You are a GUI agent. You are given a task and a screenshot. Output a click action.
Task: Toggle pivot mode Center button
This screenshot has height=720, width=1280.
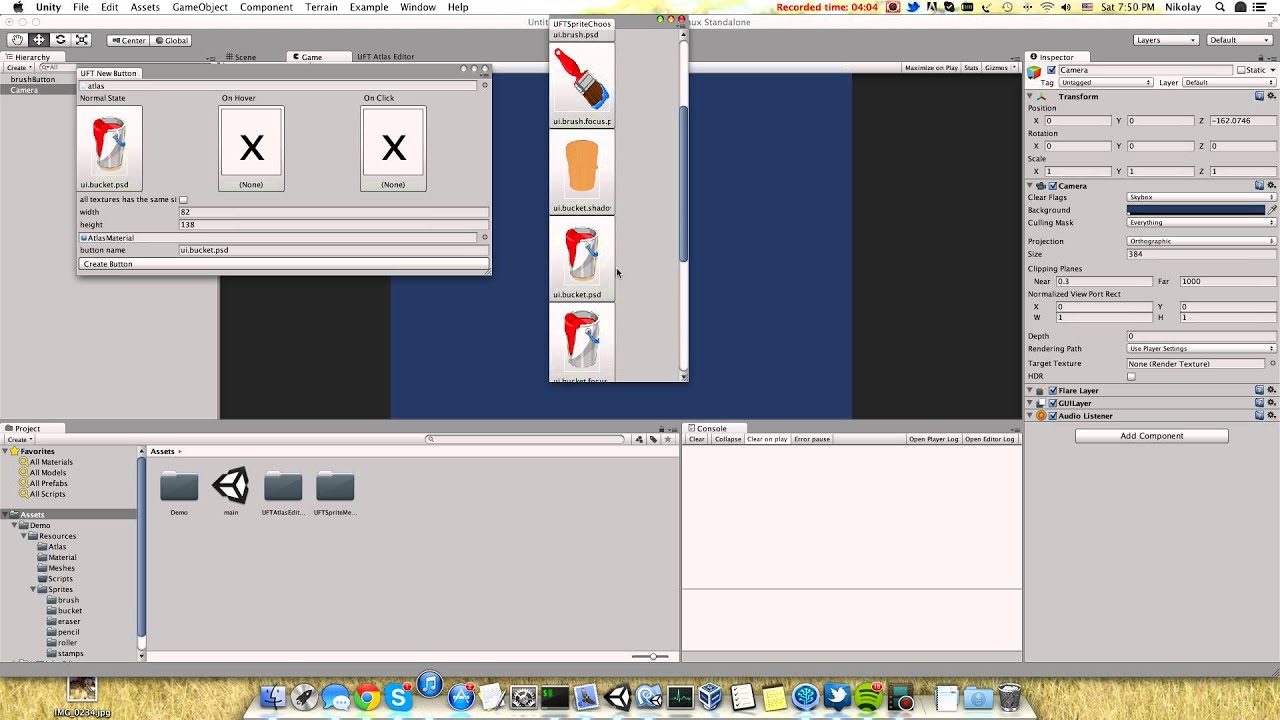[128, 41]
